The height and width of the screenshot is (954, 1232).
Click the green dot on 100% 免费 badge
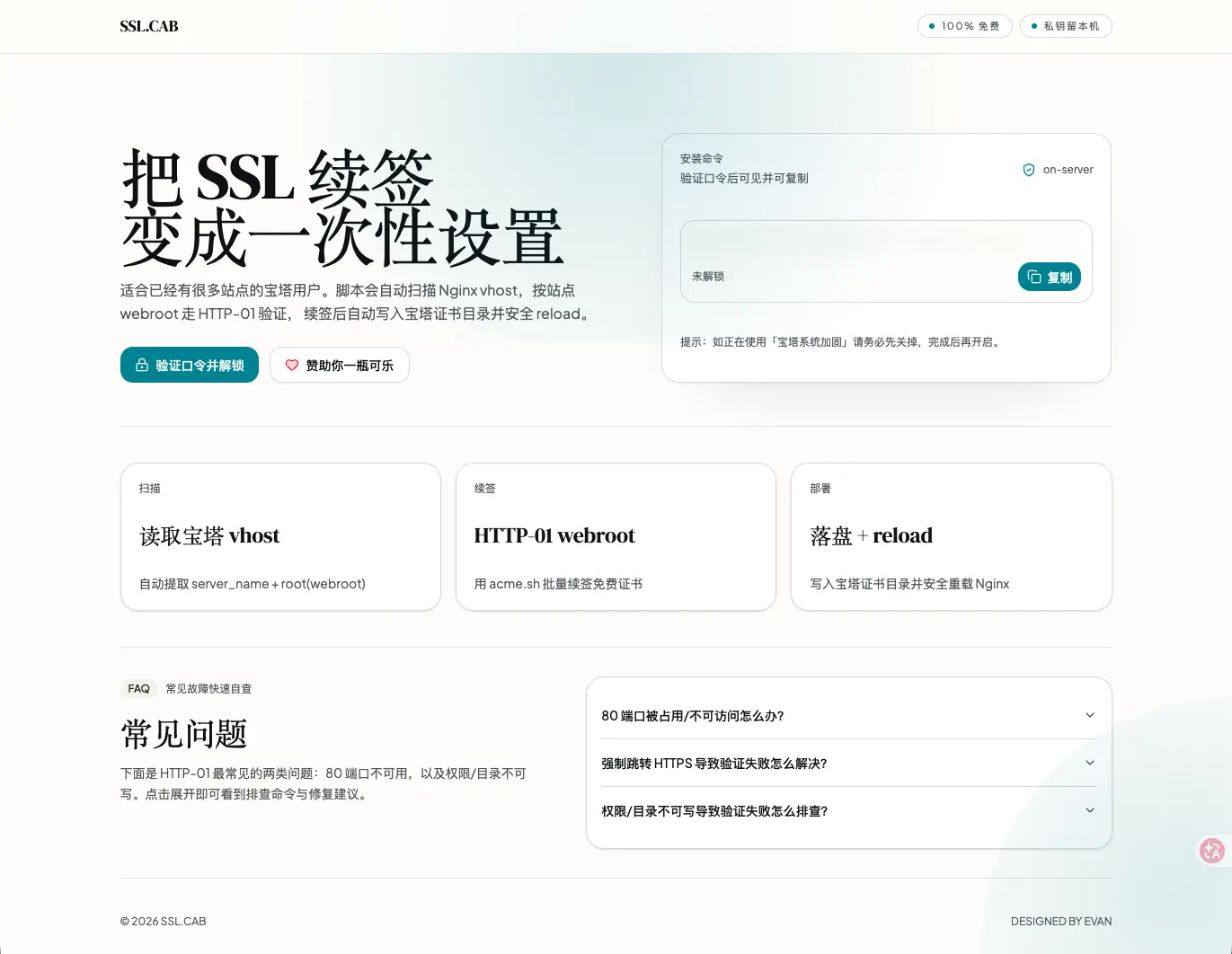[x=932, y=26]
